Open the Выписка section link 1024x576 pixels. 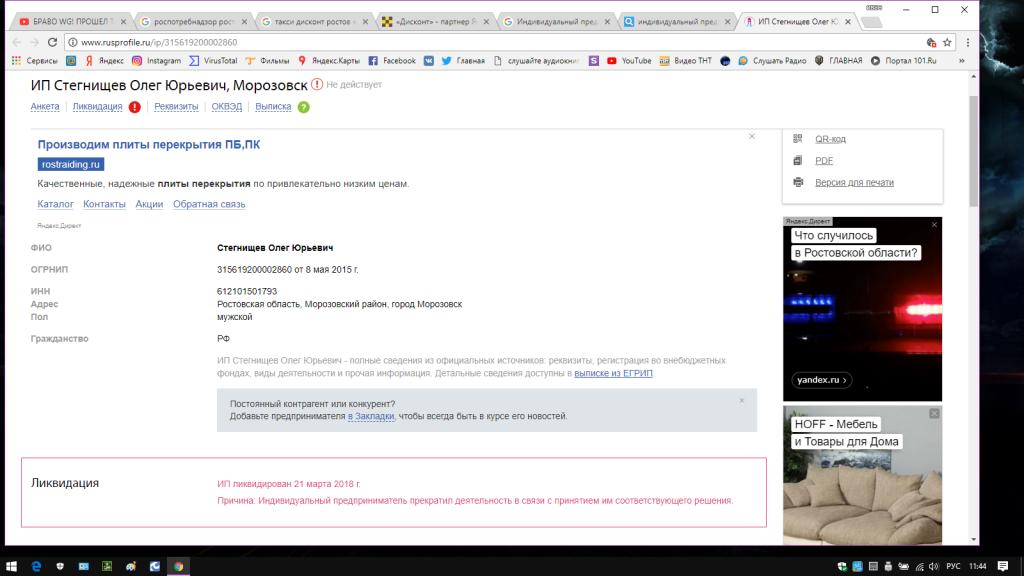273,106
